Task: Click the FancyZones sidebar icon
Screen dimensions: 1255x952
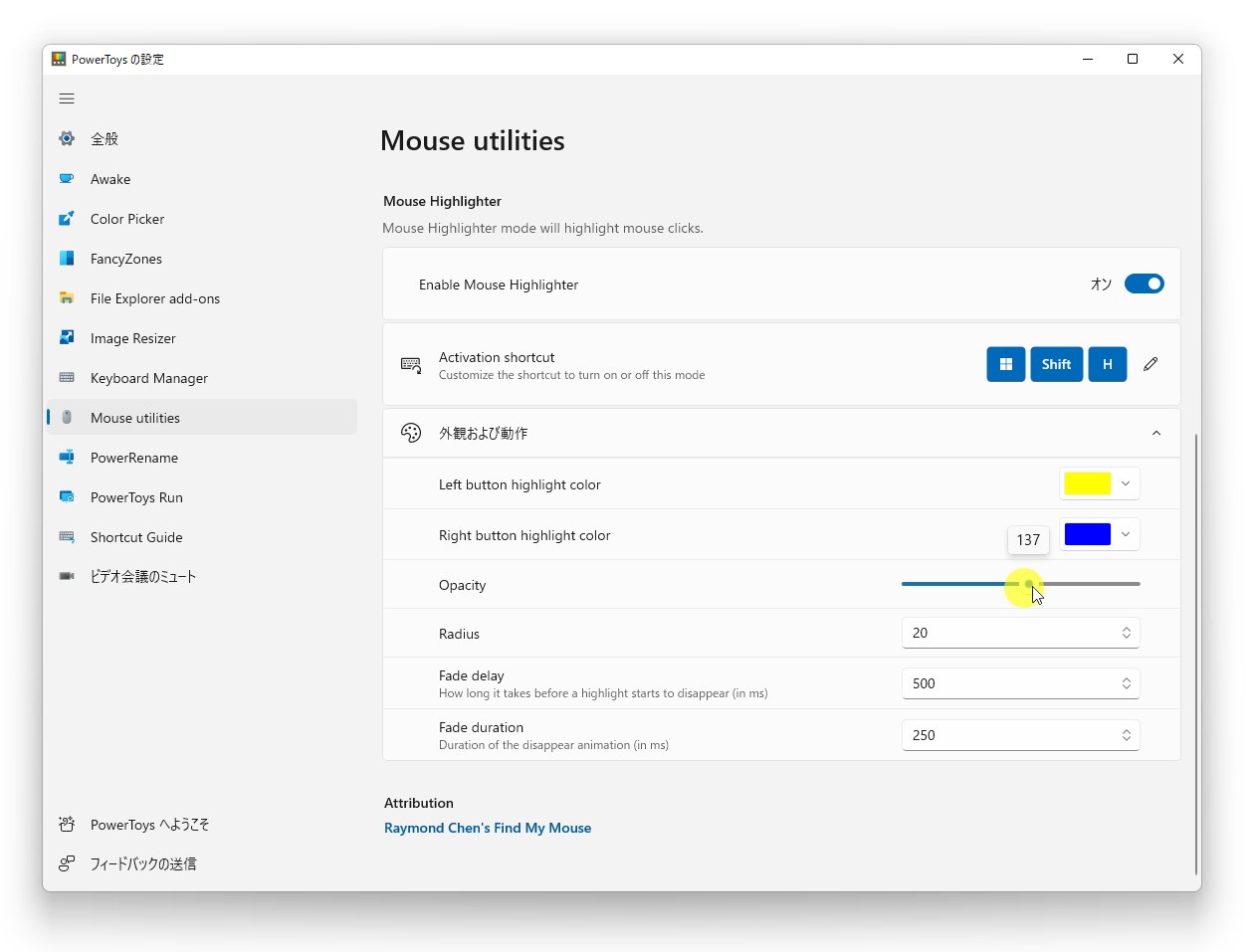Action: [x=67, y=259]
